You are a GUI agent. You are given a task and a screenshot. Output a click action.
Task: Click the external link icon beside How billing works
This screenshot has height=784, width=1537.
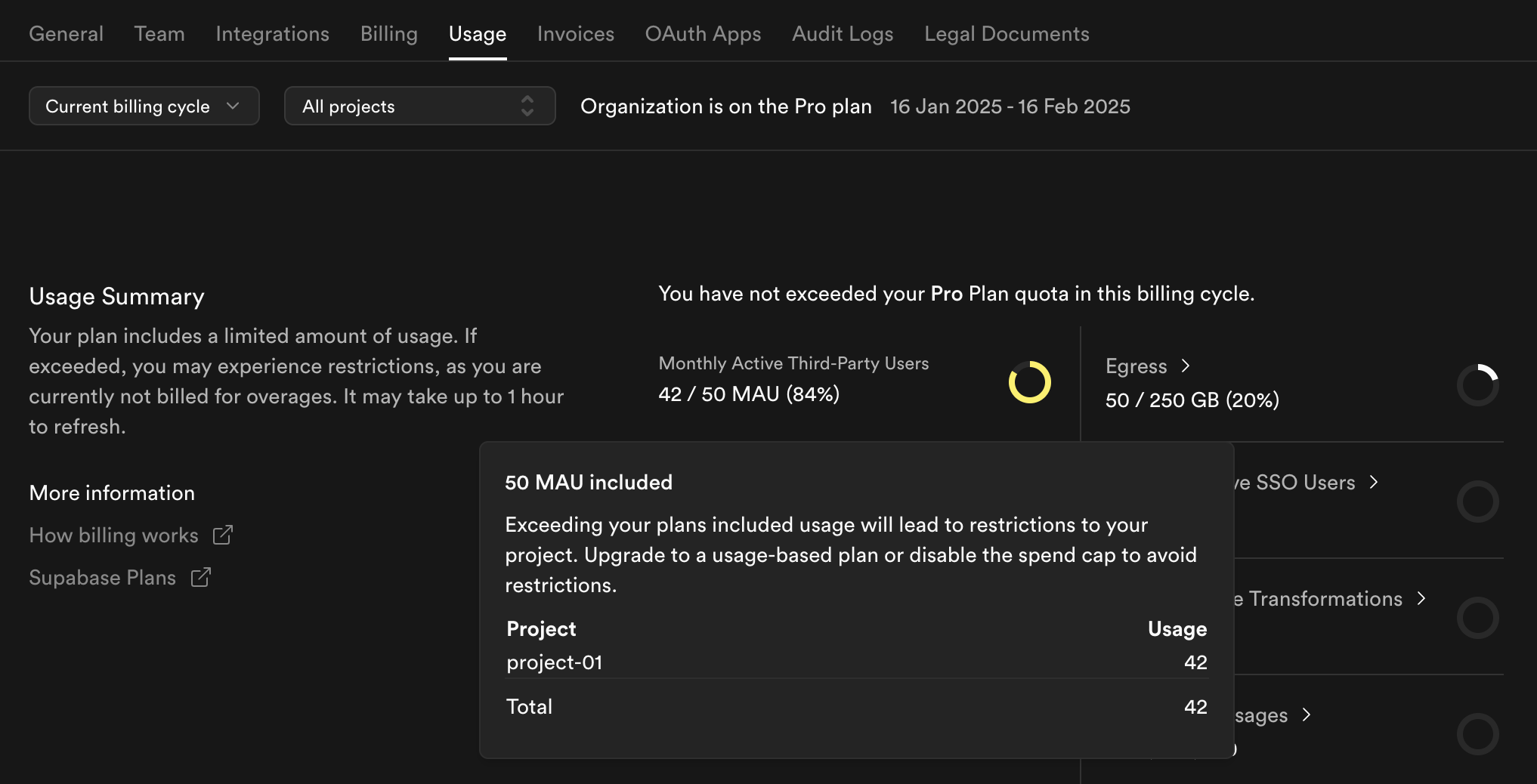coord(223,535)
